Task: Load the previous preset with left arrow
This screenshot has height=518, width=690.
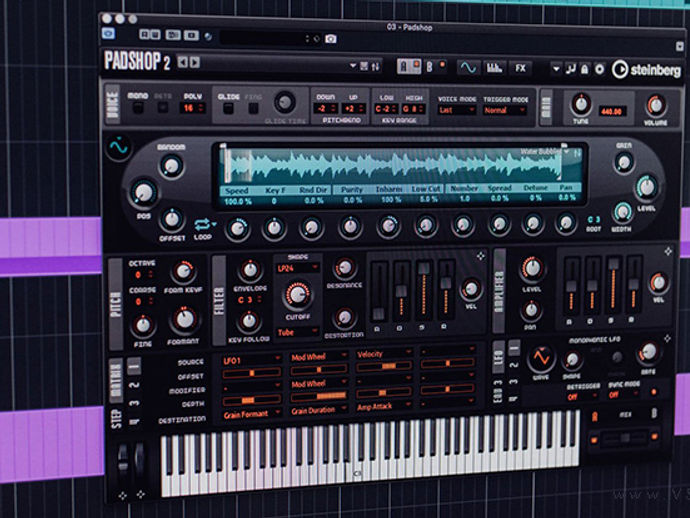Action: click(x=183, y=62)
